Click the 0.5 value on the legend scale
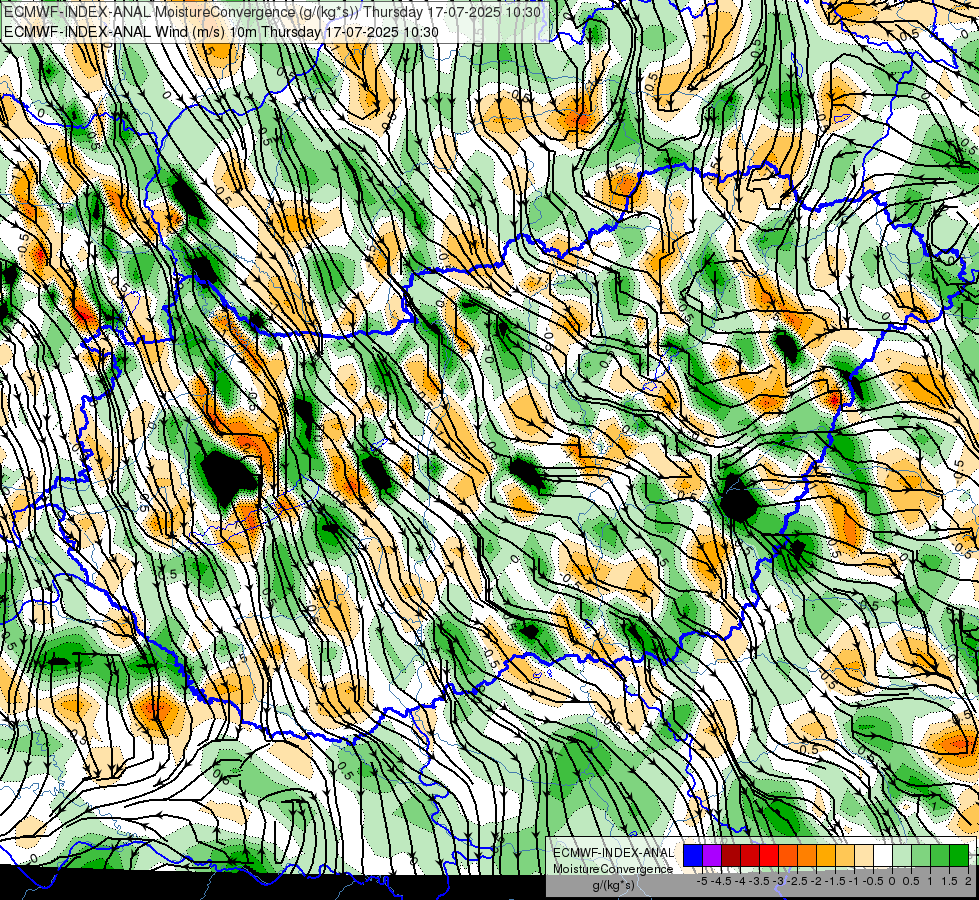979x900 pixels. [911, 881]
